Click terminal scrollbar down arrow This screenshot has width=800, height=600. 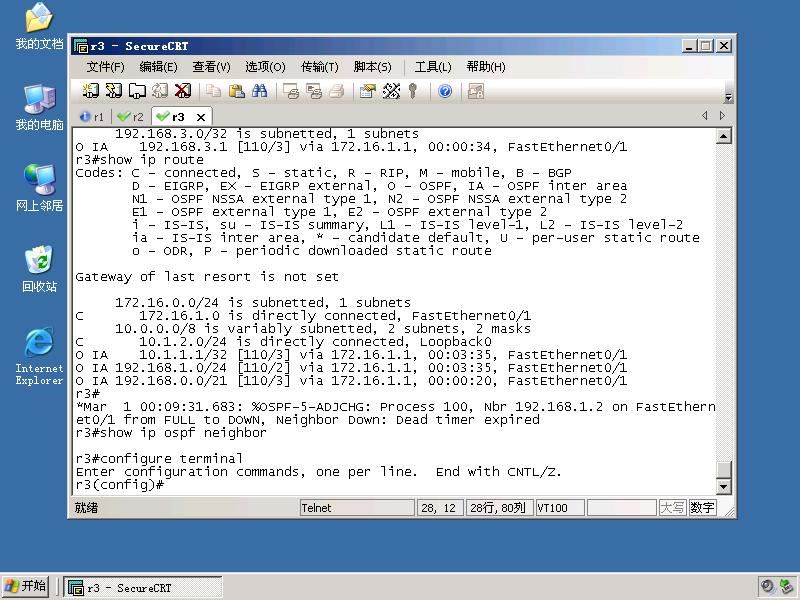pyautogui.click(x=724, y=486)
